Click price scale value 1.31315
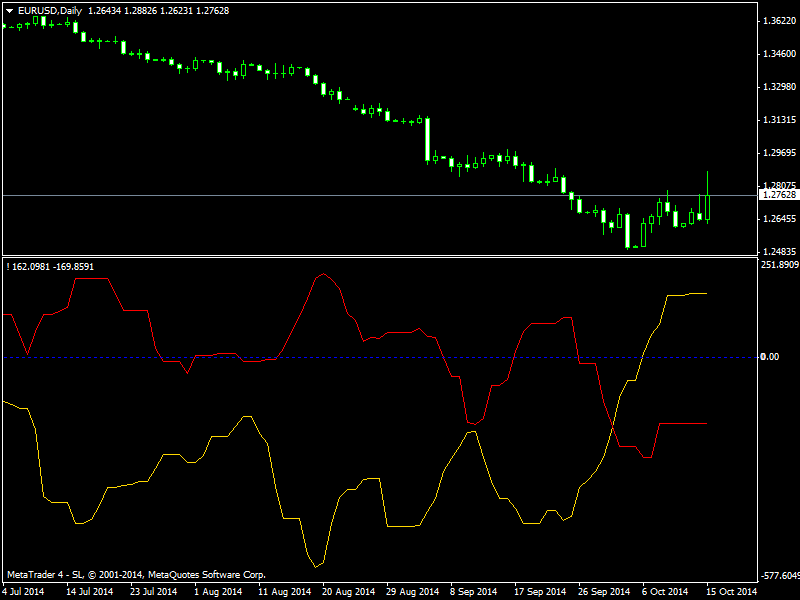This screenshot has height=600, width=800. (779, 120)
